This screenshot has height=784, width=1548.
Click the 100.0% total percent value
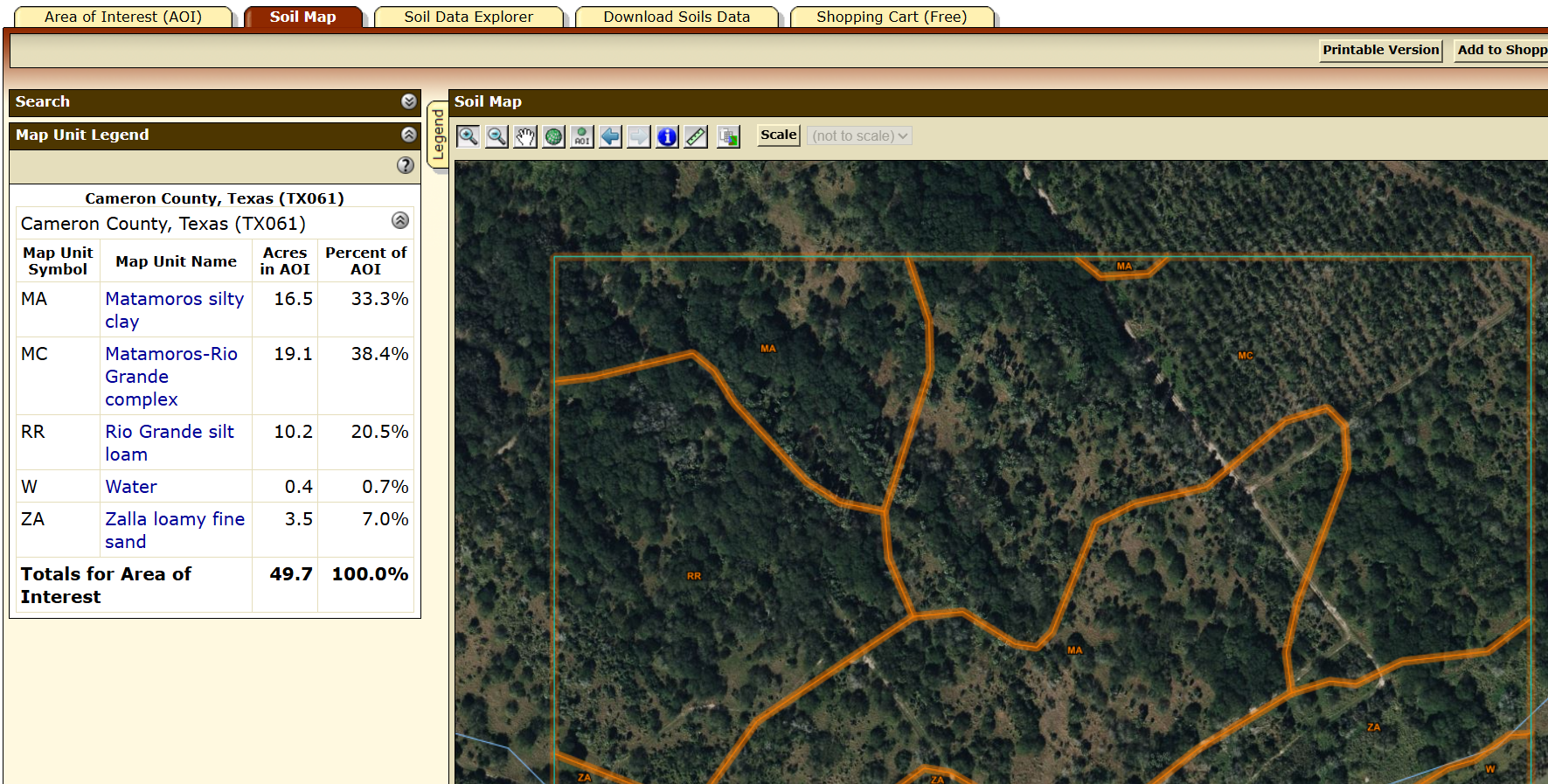coord(370,574)
